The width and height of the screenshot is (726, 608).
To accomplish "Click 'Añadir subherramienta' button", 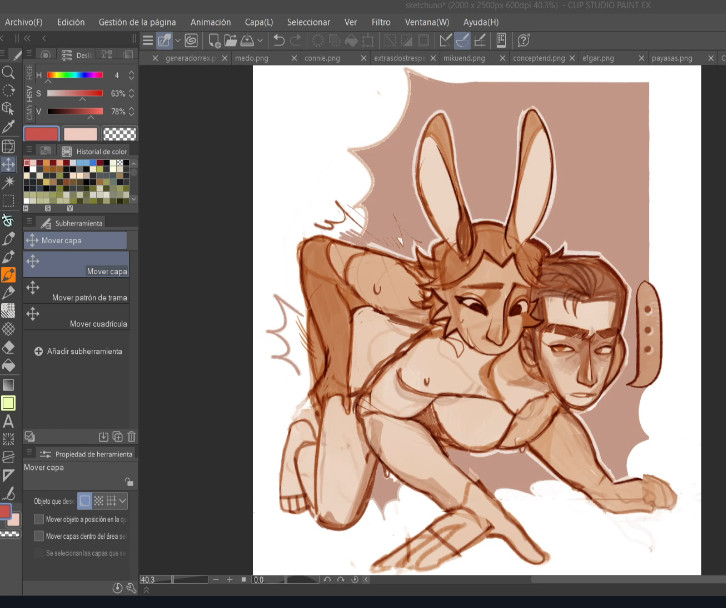I will [x=78, y=351].
